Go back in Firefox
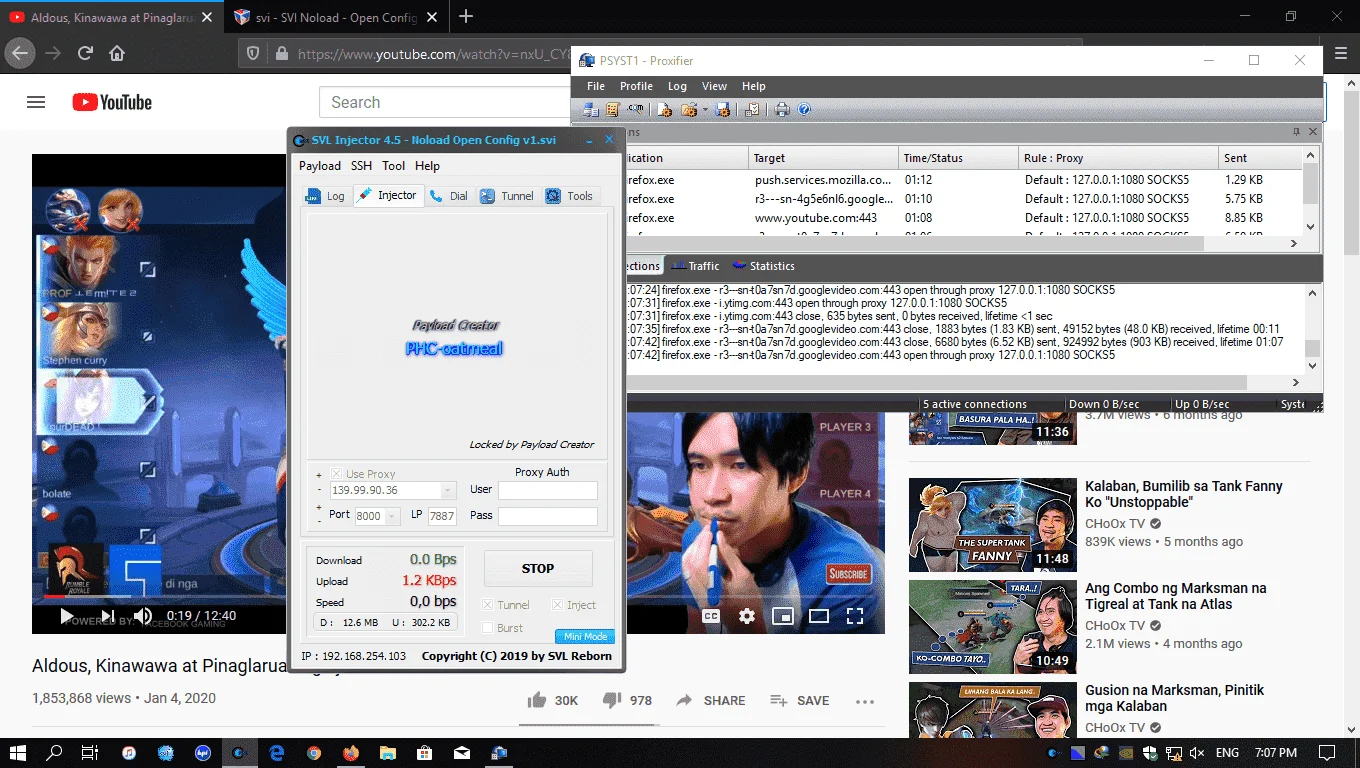The height and width of the screenshot is (768, 1360). 21,53
